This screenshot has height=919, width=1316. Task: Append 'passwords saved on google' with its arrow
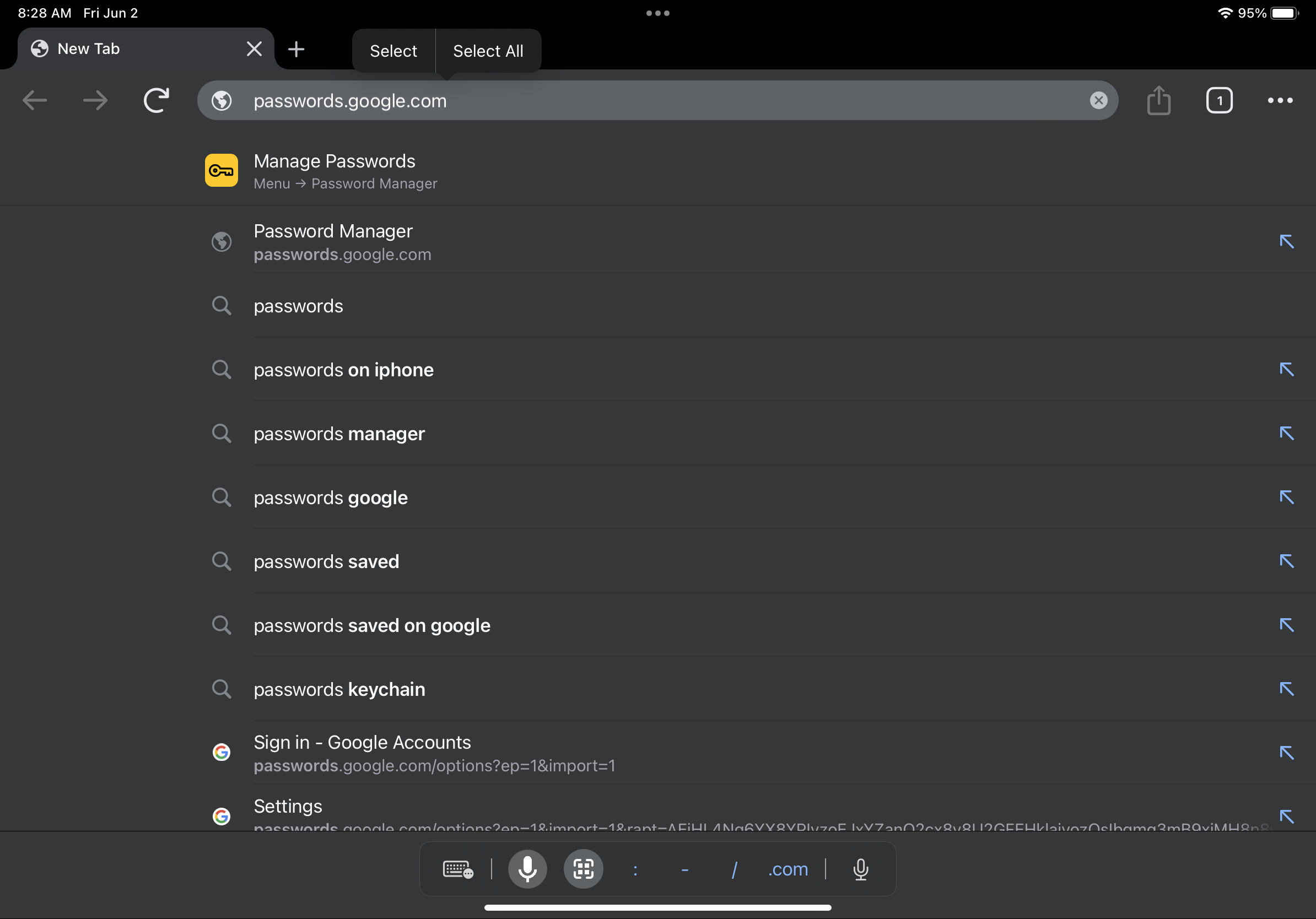(x=1286, y=625)
